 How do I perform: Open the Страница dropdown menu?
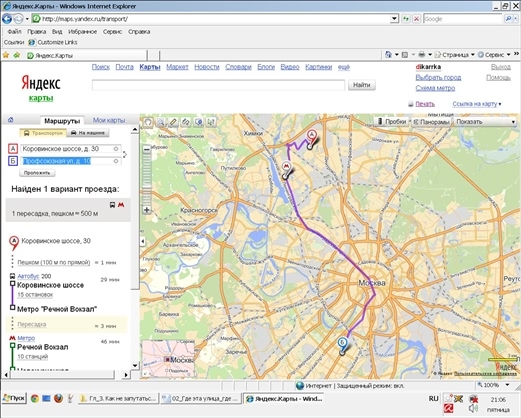[x=455, y=54]
